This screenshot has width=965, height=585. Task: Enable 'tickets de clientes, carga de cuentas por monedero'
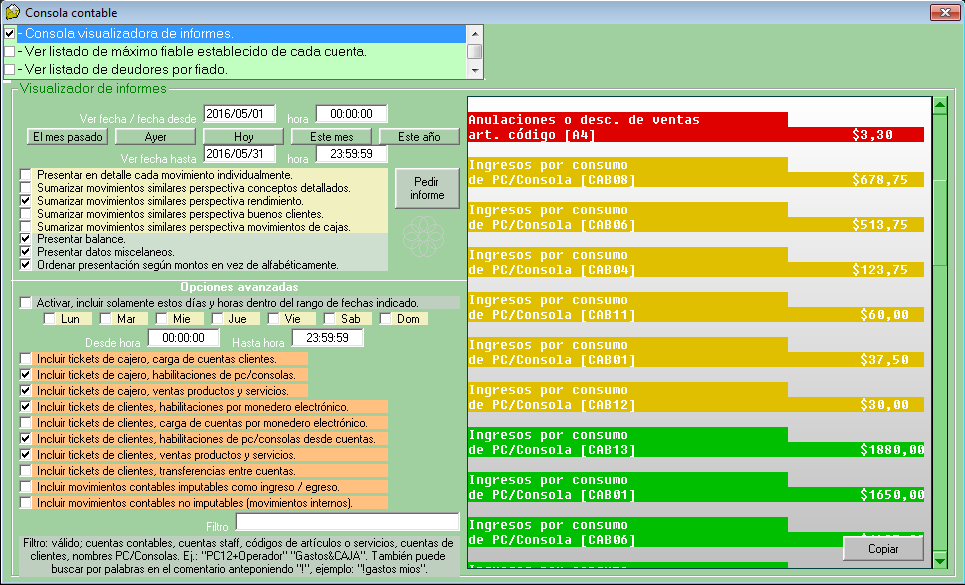coord(25,423)
